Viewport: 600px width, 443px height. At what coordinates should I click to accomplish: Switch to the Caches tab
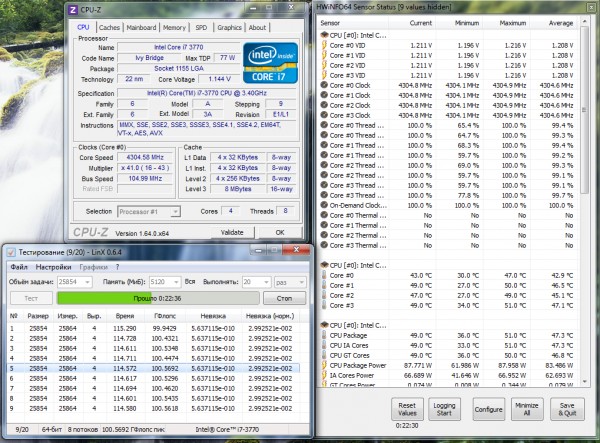109,28
